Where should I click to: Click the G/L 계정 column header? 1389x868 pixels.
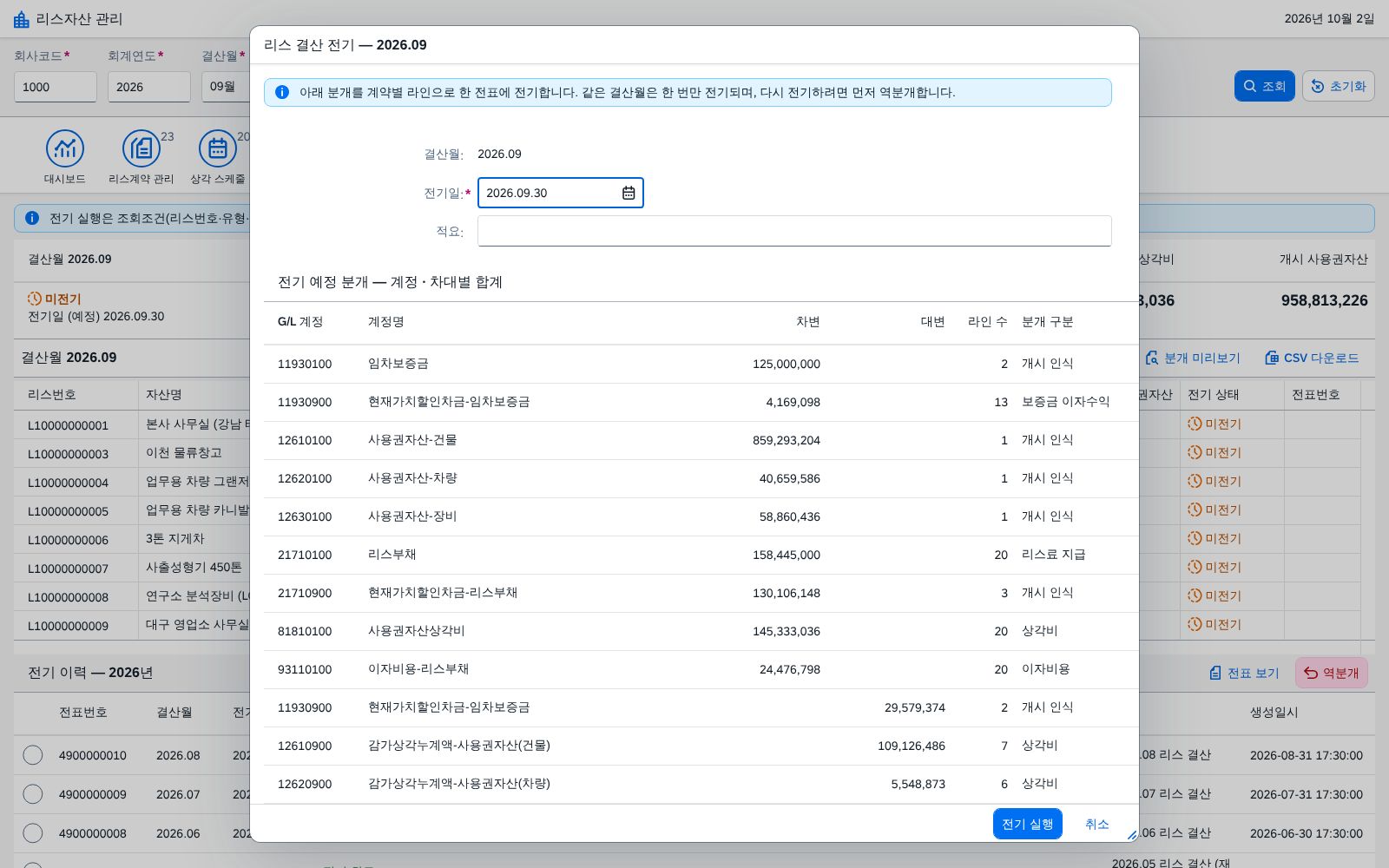click(x=300, y=322)
